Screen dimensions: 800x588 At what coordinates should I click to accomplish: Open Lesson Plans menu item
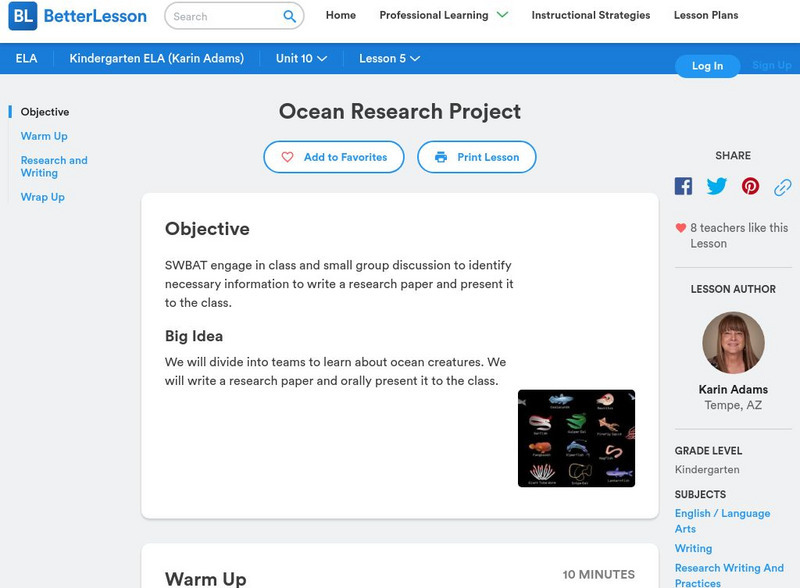[x=706, y=15]
